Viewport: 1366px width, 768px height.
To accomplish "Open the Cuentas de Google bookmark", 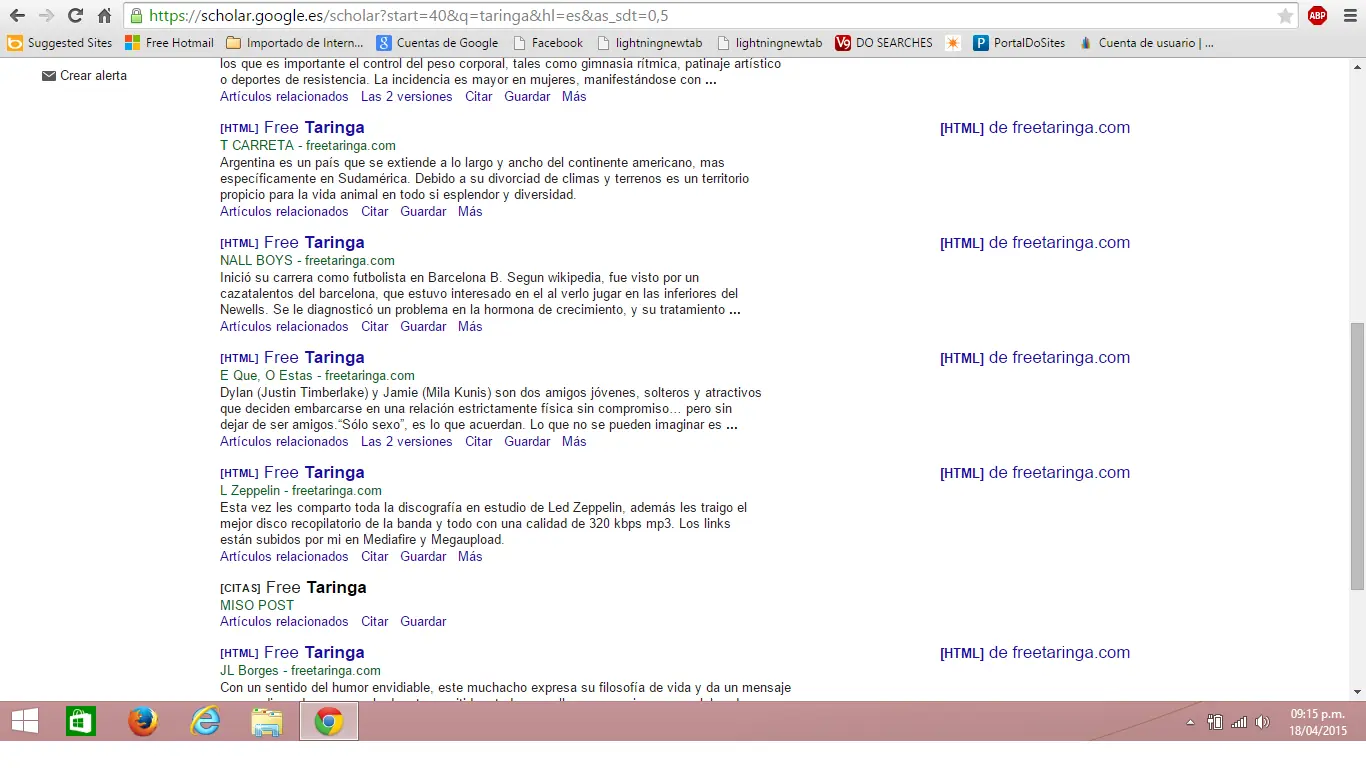I will tap(437, 43).
